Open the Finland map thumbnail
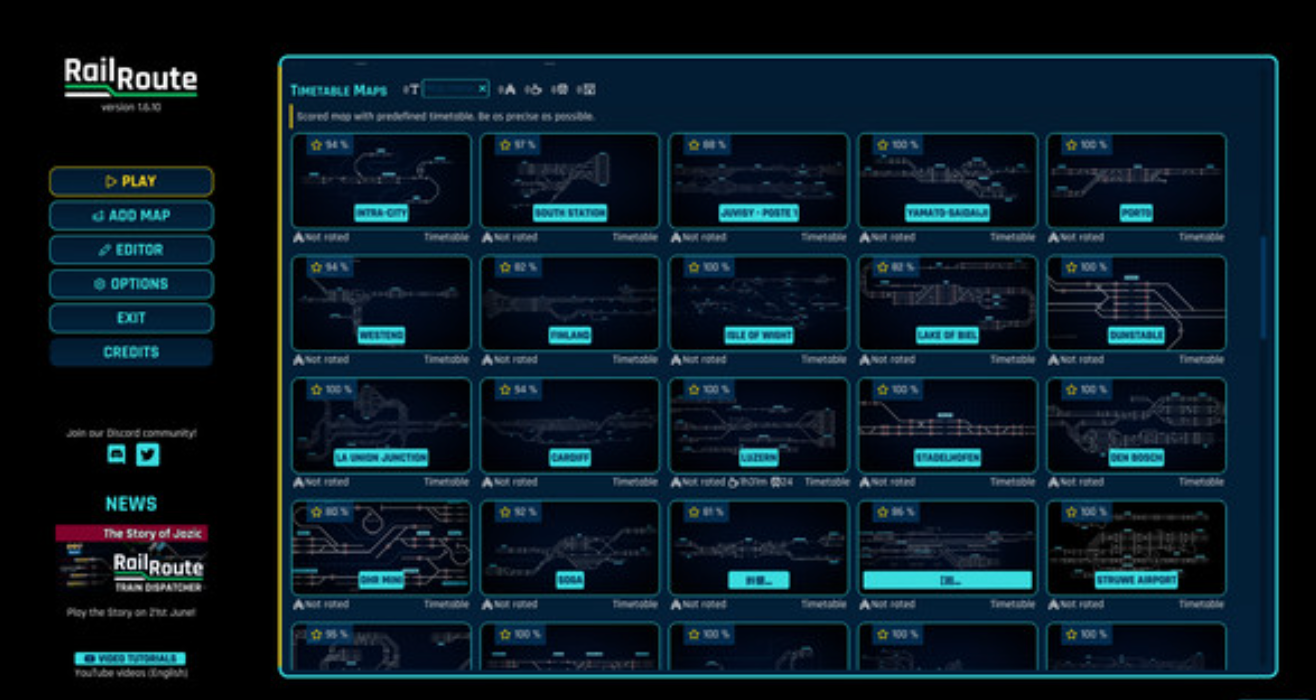1316x700 pixels. tap(570, 303)
